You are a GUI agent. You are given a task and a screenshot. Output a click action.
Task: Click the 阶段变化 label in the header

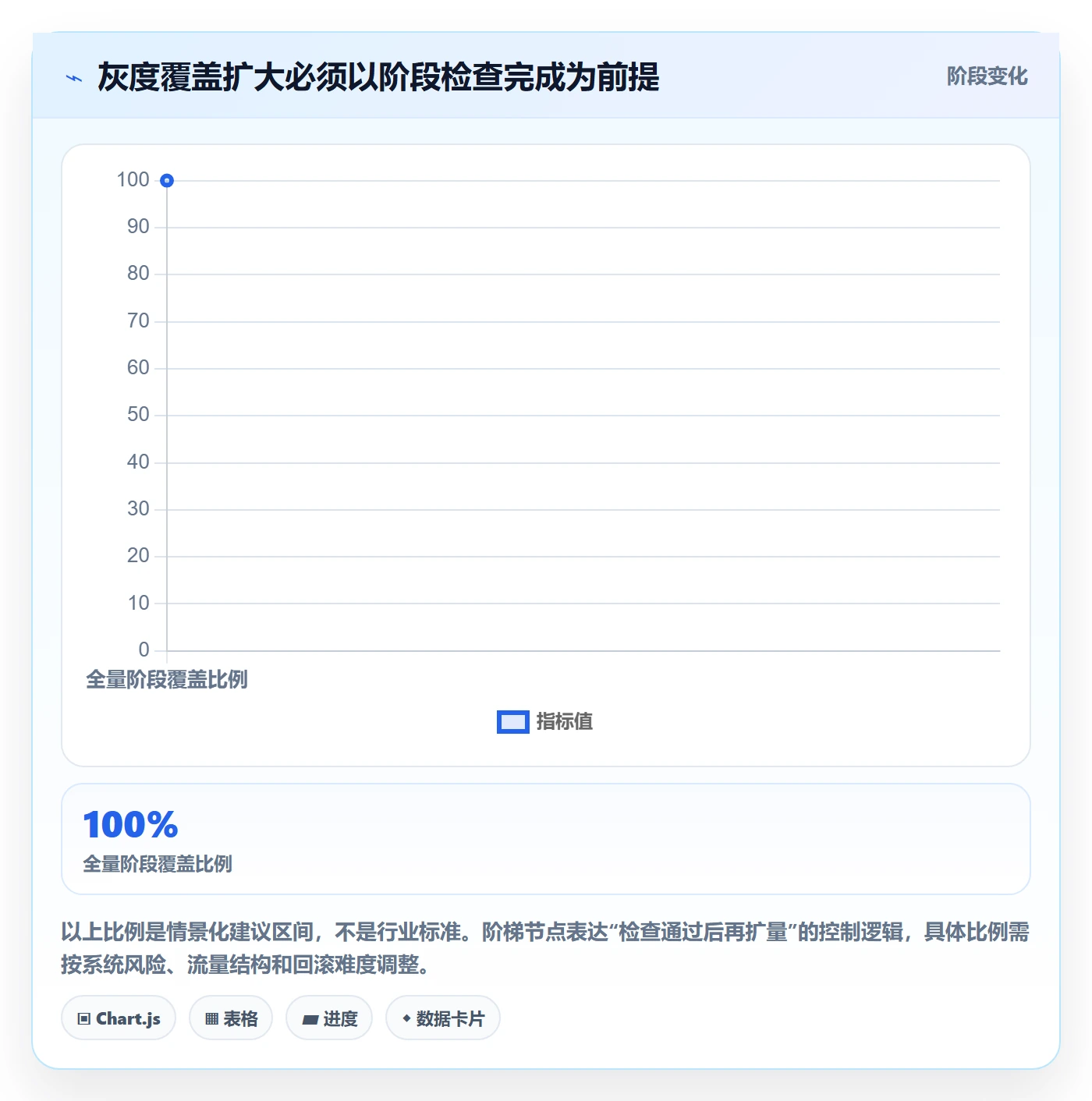987,76
